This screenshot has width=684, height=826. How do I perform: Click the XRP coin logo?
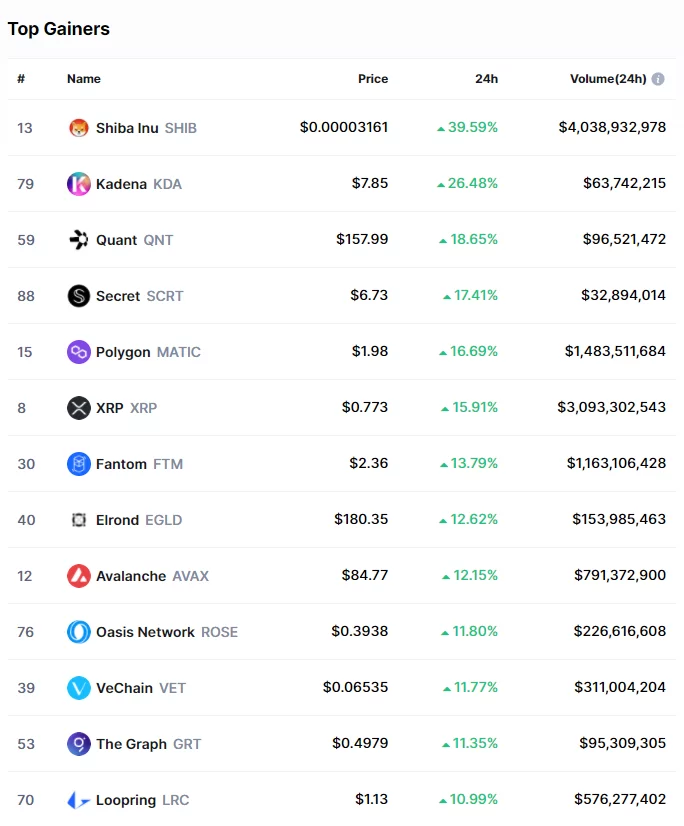[x=78, y=408]
